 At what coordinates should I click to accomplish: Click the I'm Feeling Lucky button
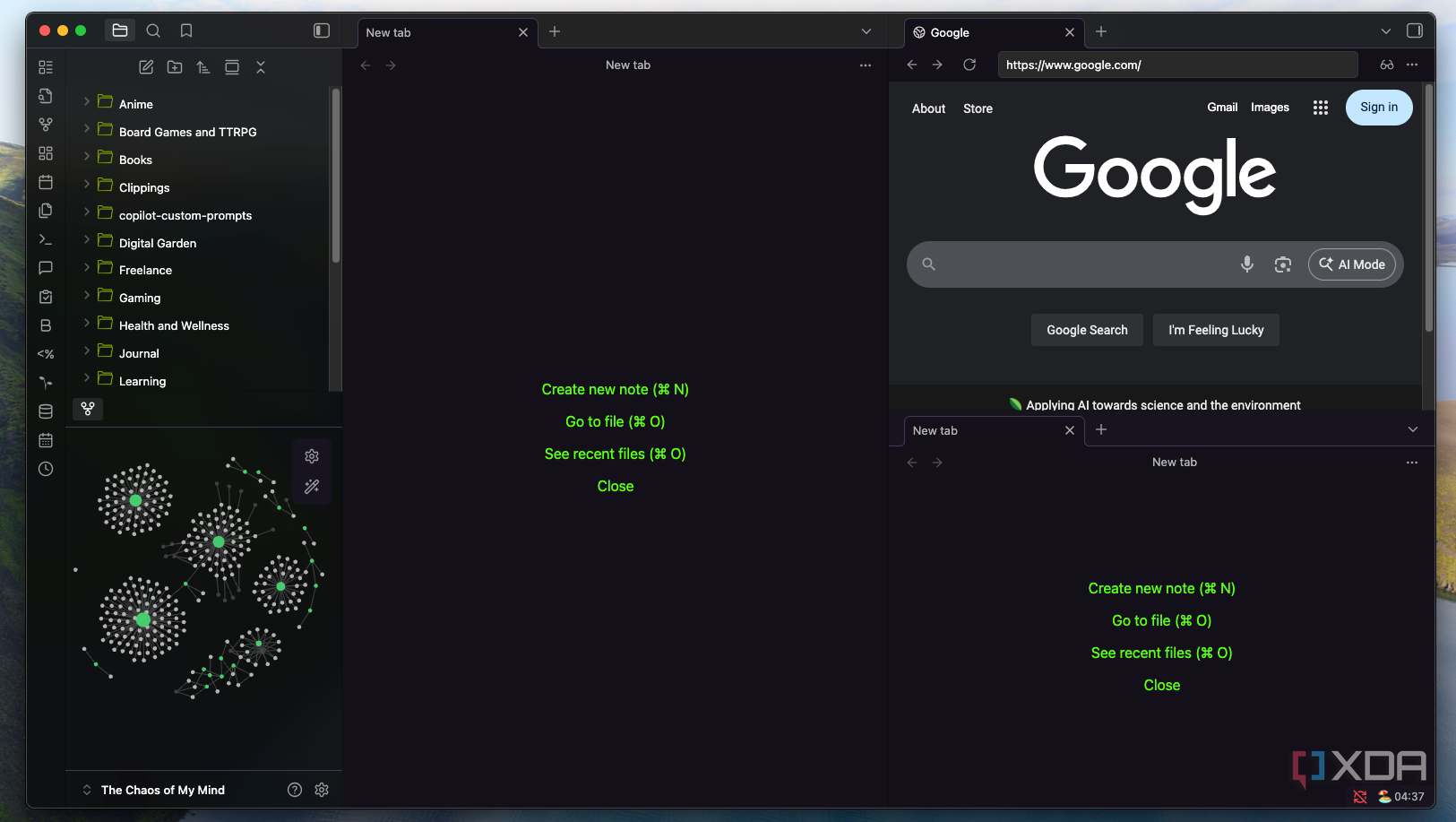click(1216, 330)
